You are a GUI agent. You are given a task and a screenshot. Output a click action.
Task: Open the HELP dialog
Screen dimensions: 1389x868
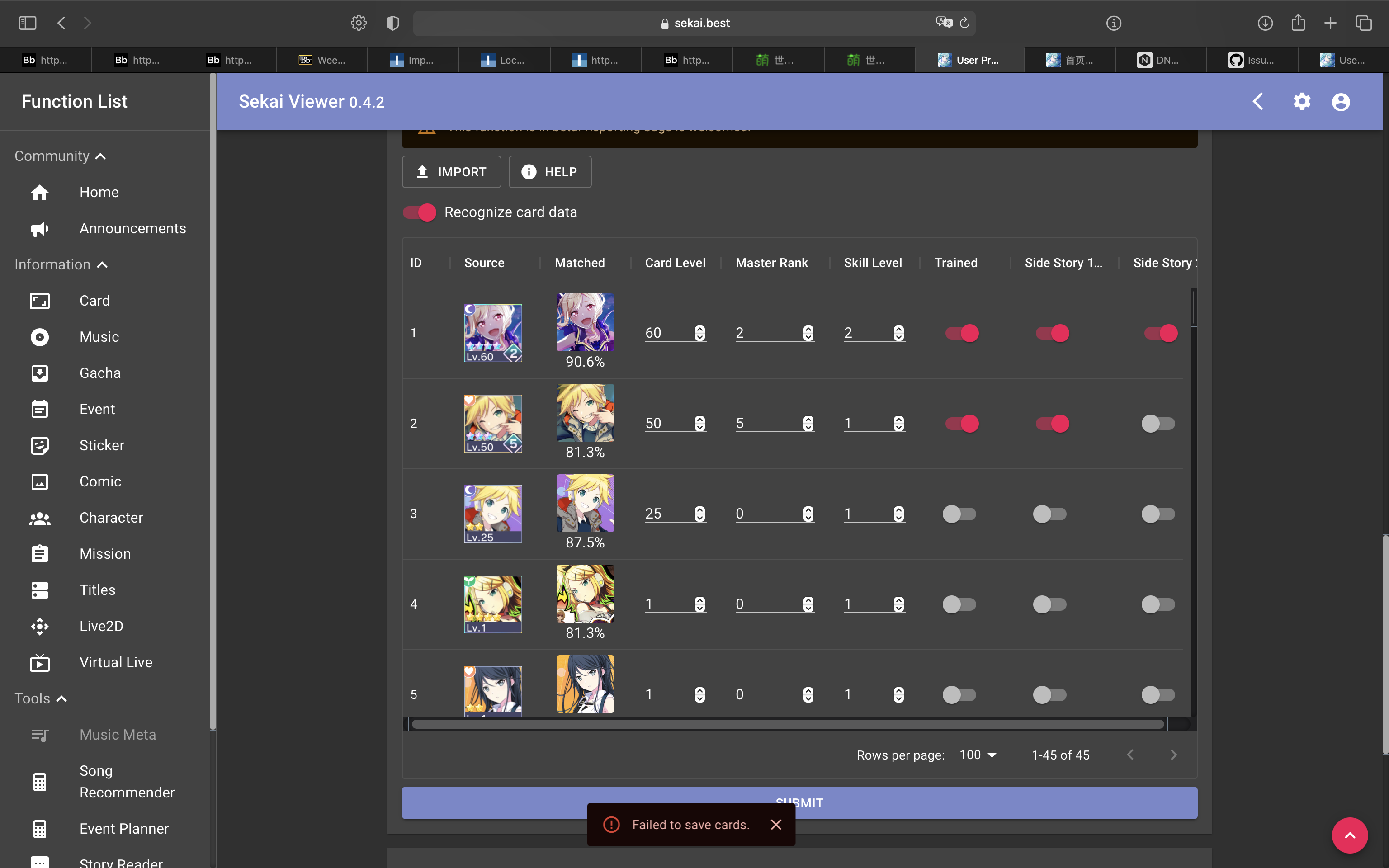click(549, 172)
